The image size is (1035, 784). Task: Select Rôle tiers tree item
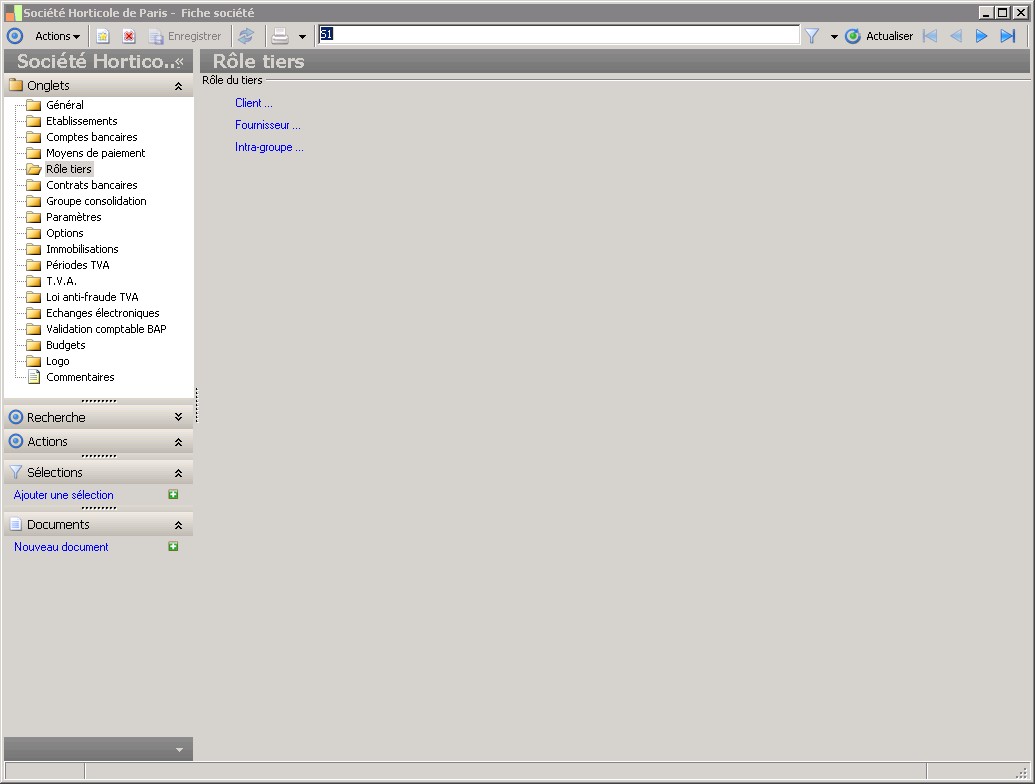coord(69,169)
